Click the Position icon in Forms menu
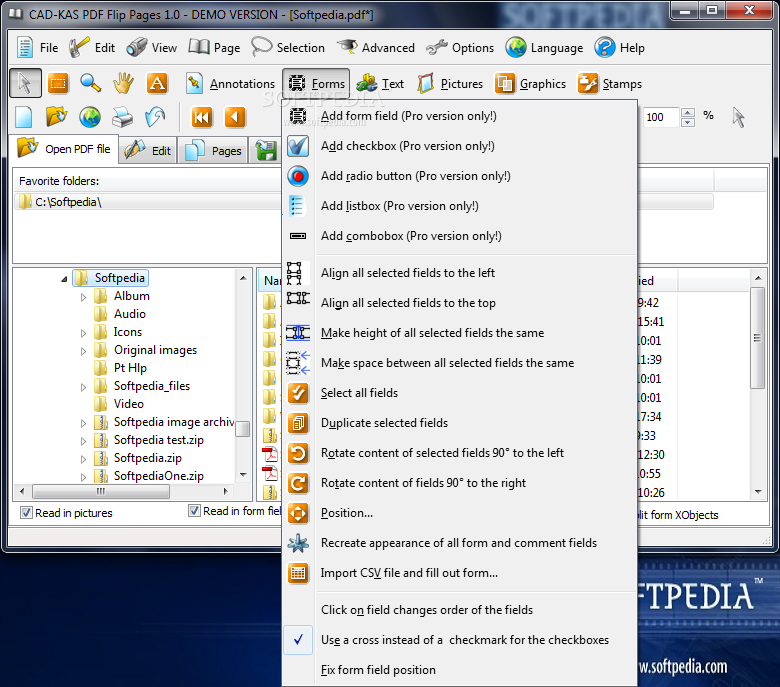 click(298, 513)
